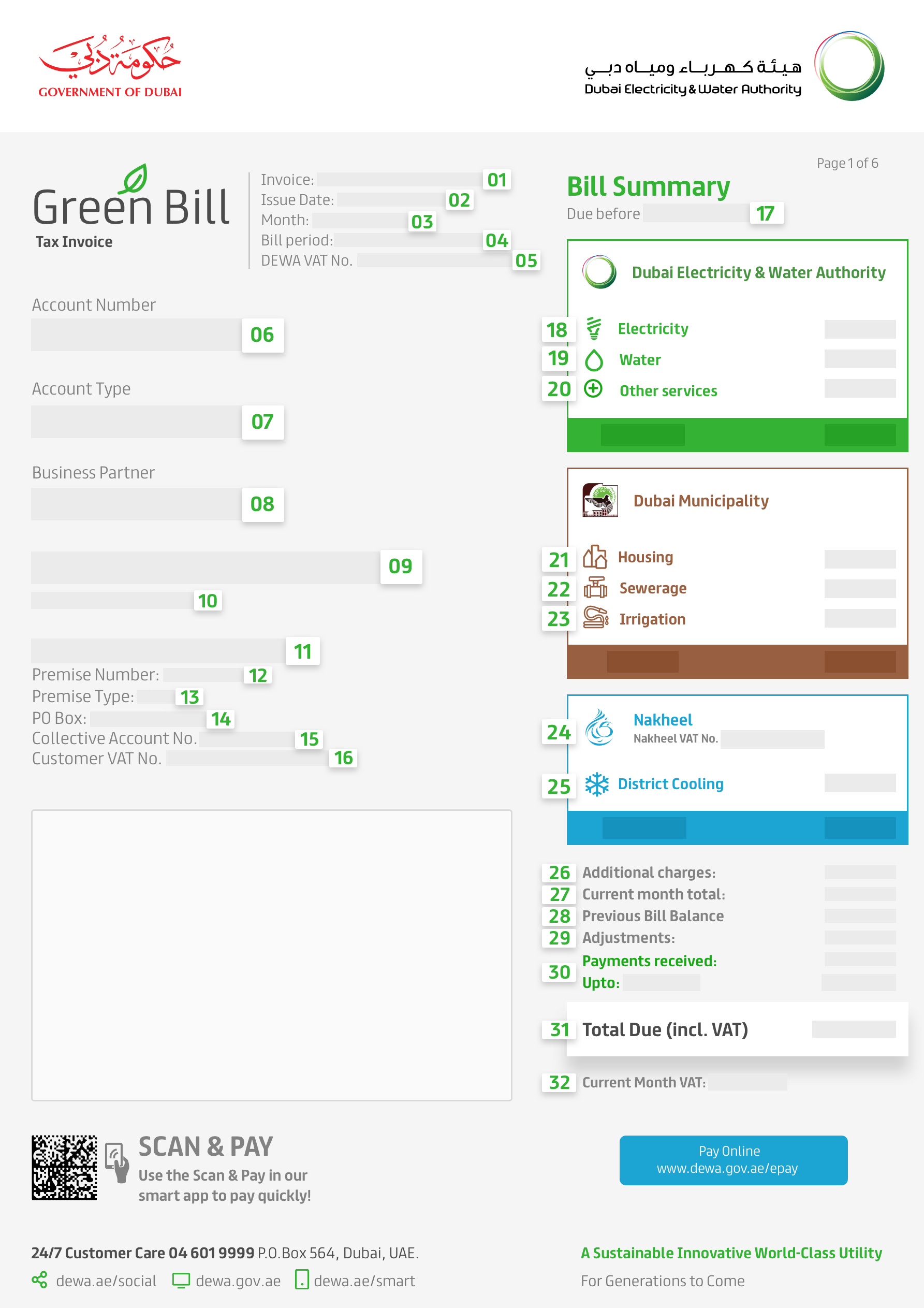Click the small DEWA logo in Bill Summary
This screenshot has height=1308, width=924.
(x=599, y=272)
